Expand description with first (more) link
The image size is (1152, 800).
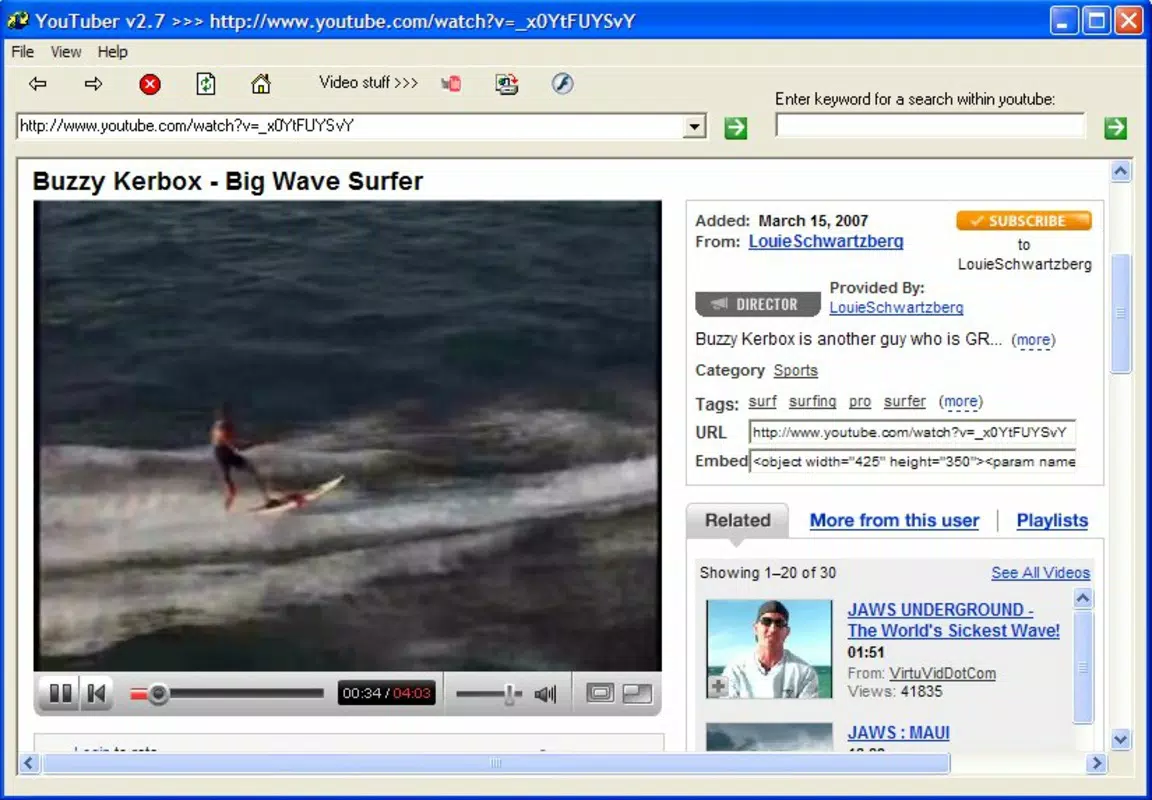click(1033, 340)
